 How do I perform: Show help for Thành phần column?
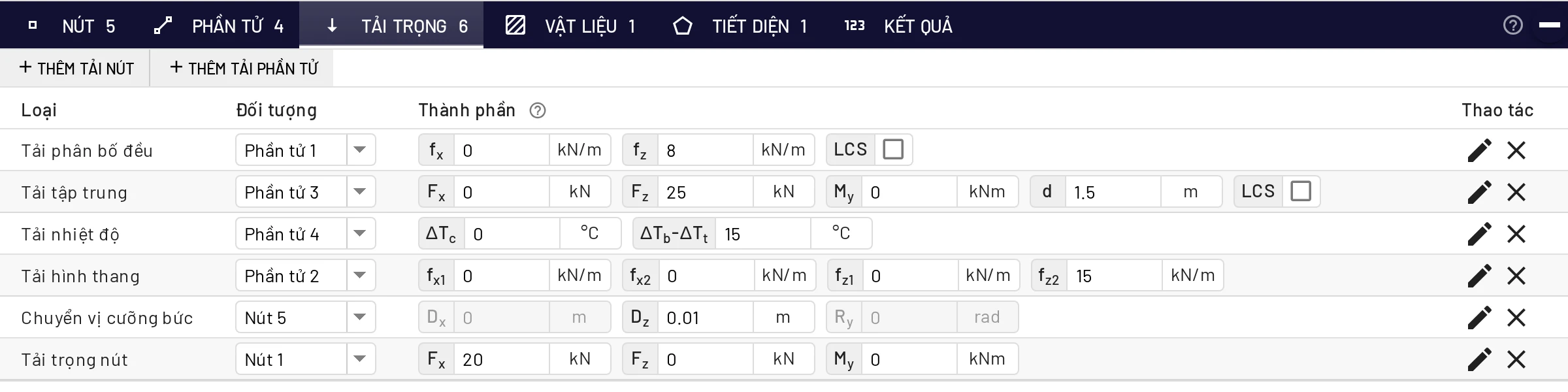[538, 110]
